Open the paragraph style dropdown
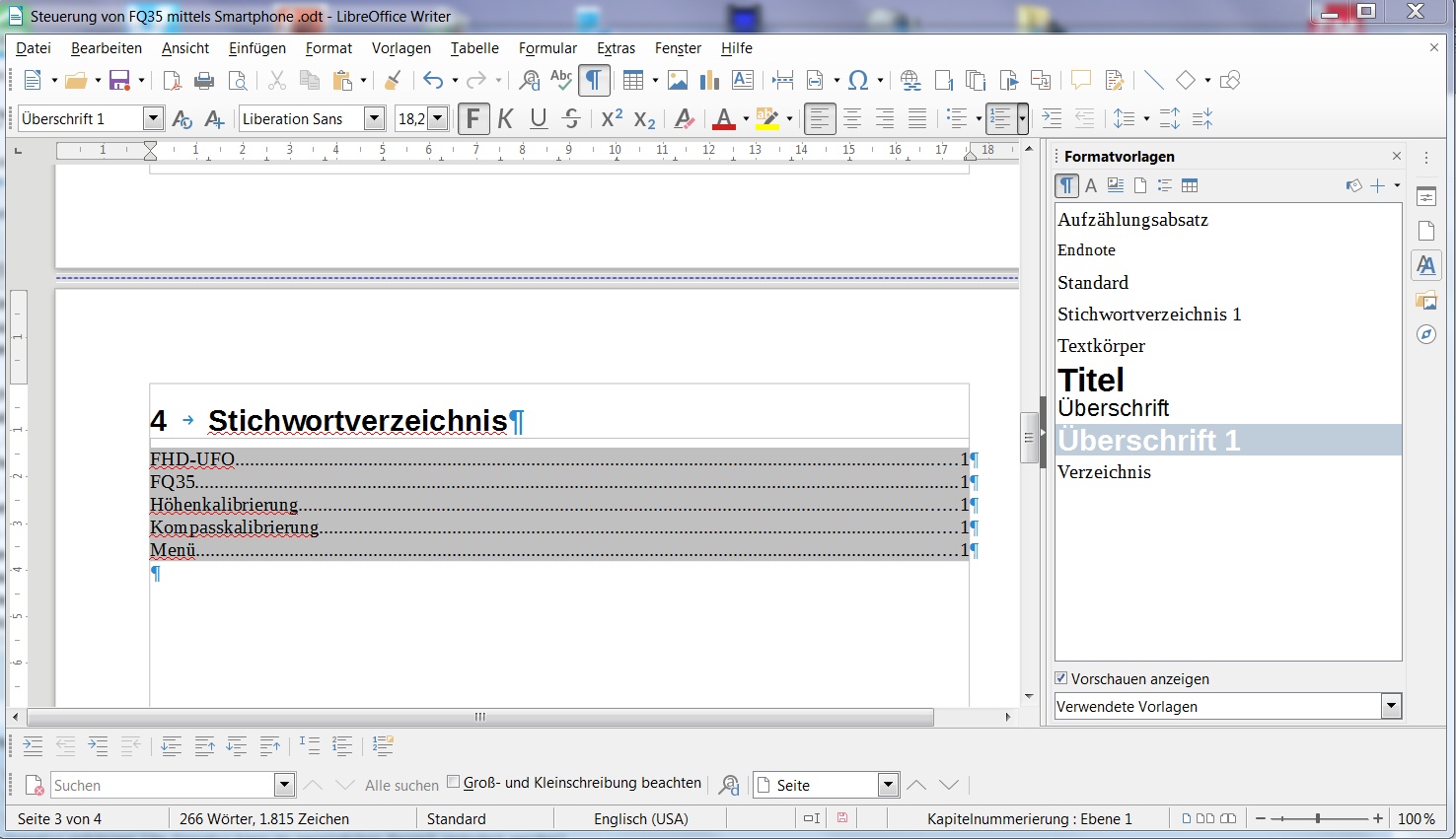Viewport: 1456px width, 839px height. (153, 119)
